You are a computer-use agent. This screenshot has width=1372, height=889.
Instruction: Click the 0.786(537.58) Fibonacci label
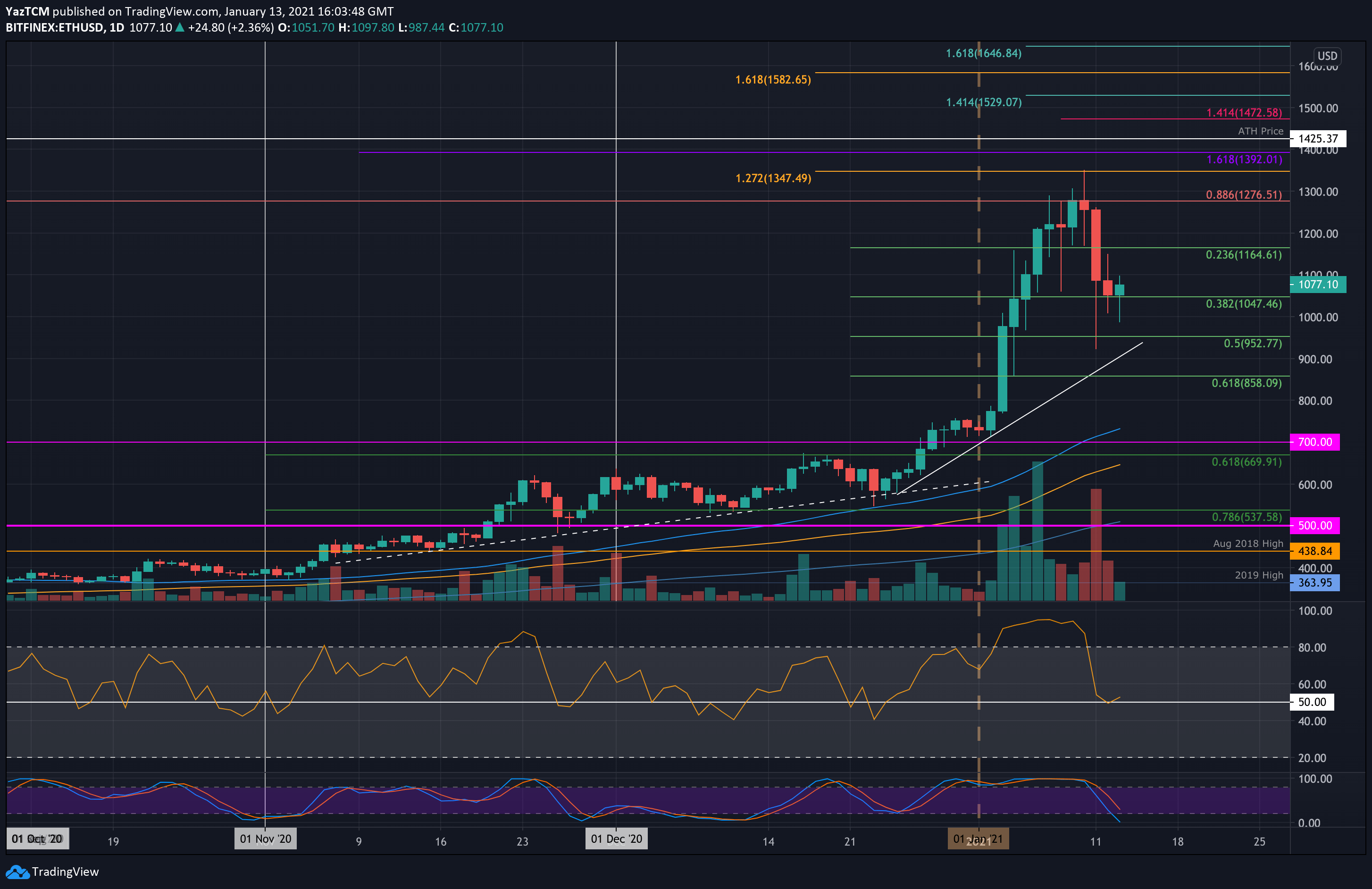(x=1247, y=517)
